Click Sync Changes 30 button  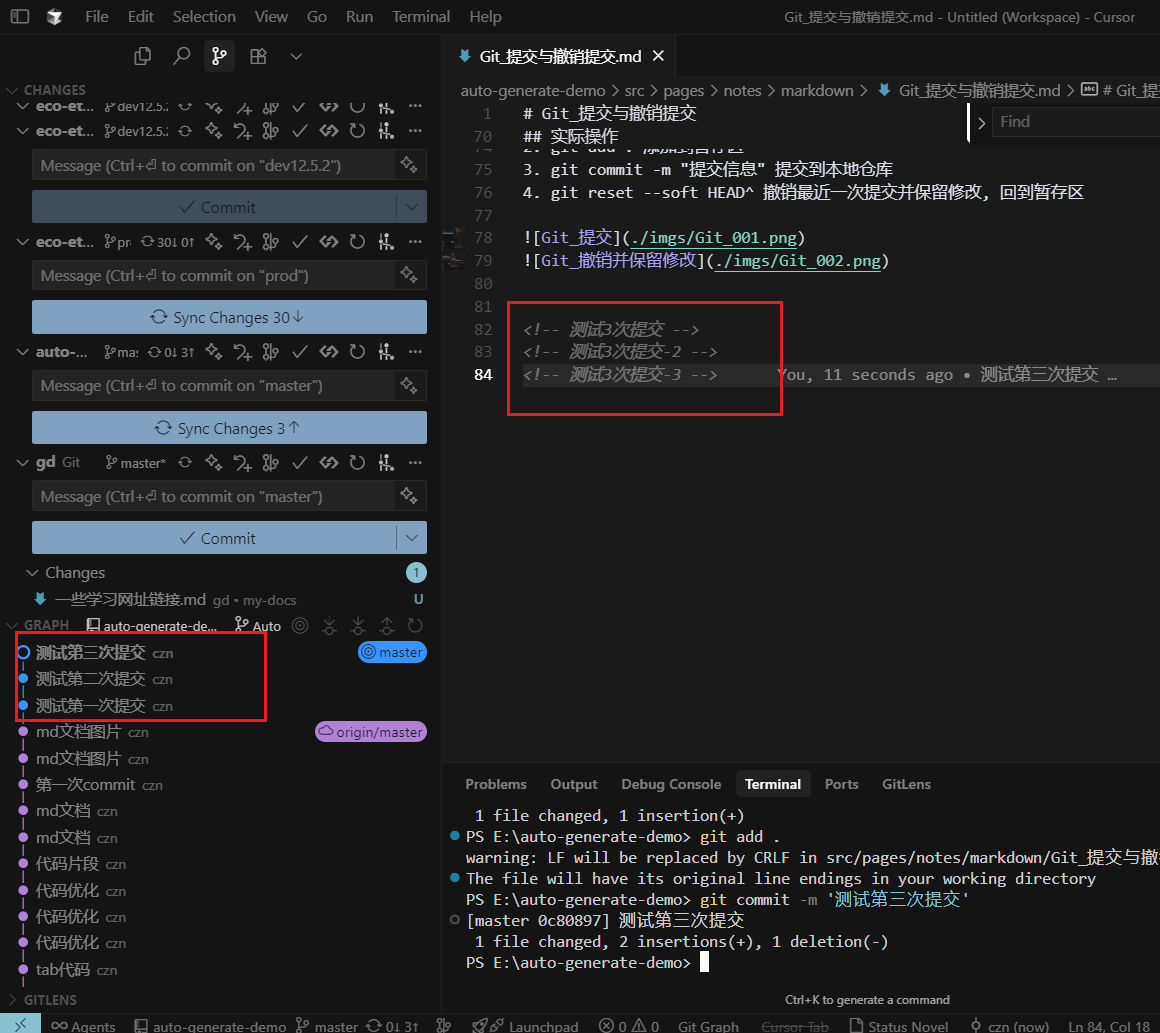[229, 317]
